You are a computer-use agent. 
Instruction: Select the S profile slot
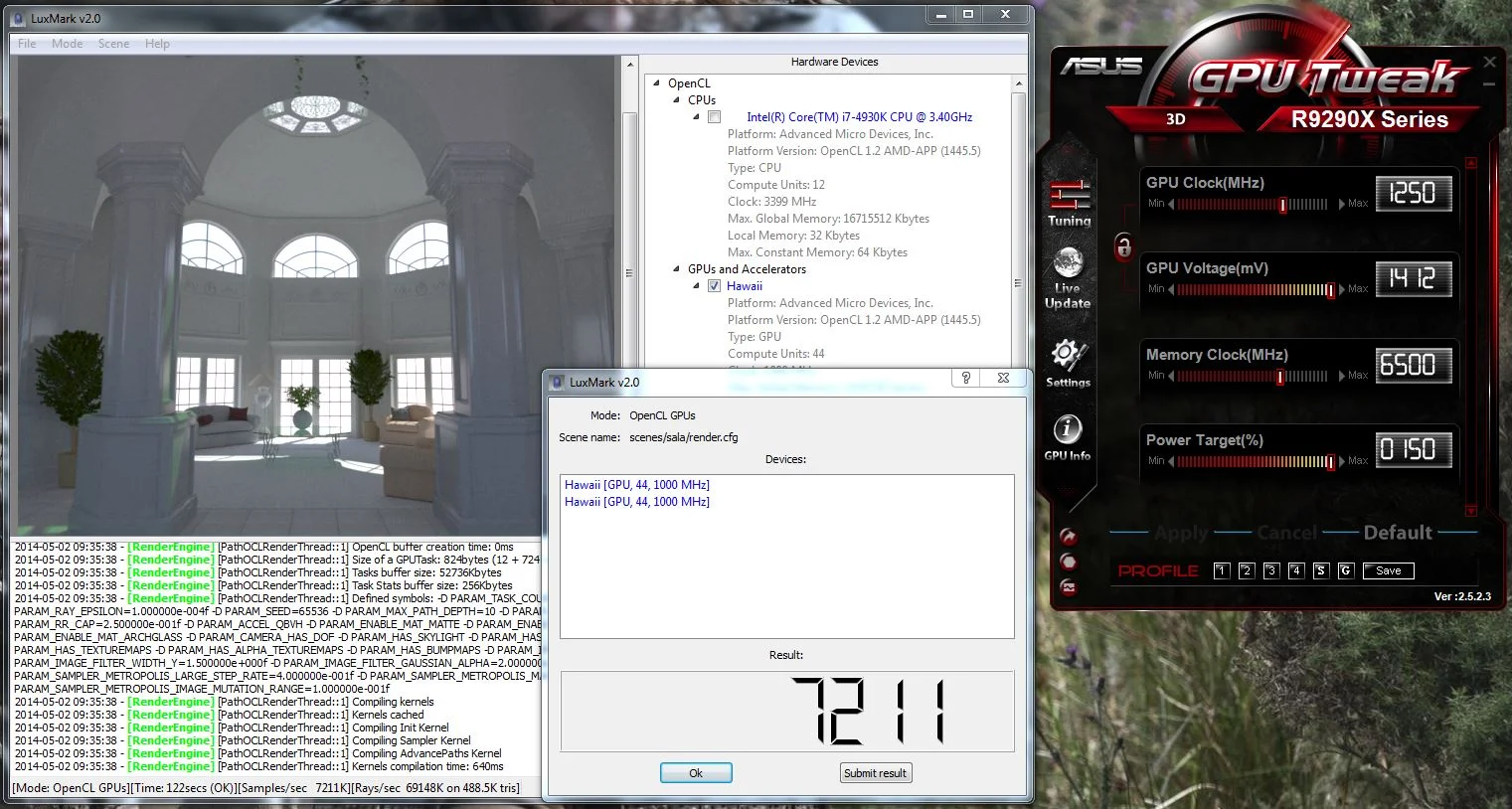[1321, 570]
